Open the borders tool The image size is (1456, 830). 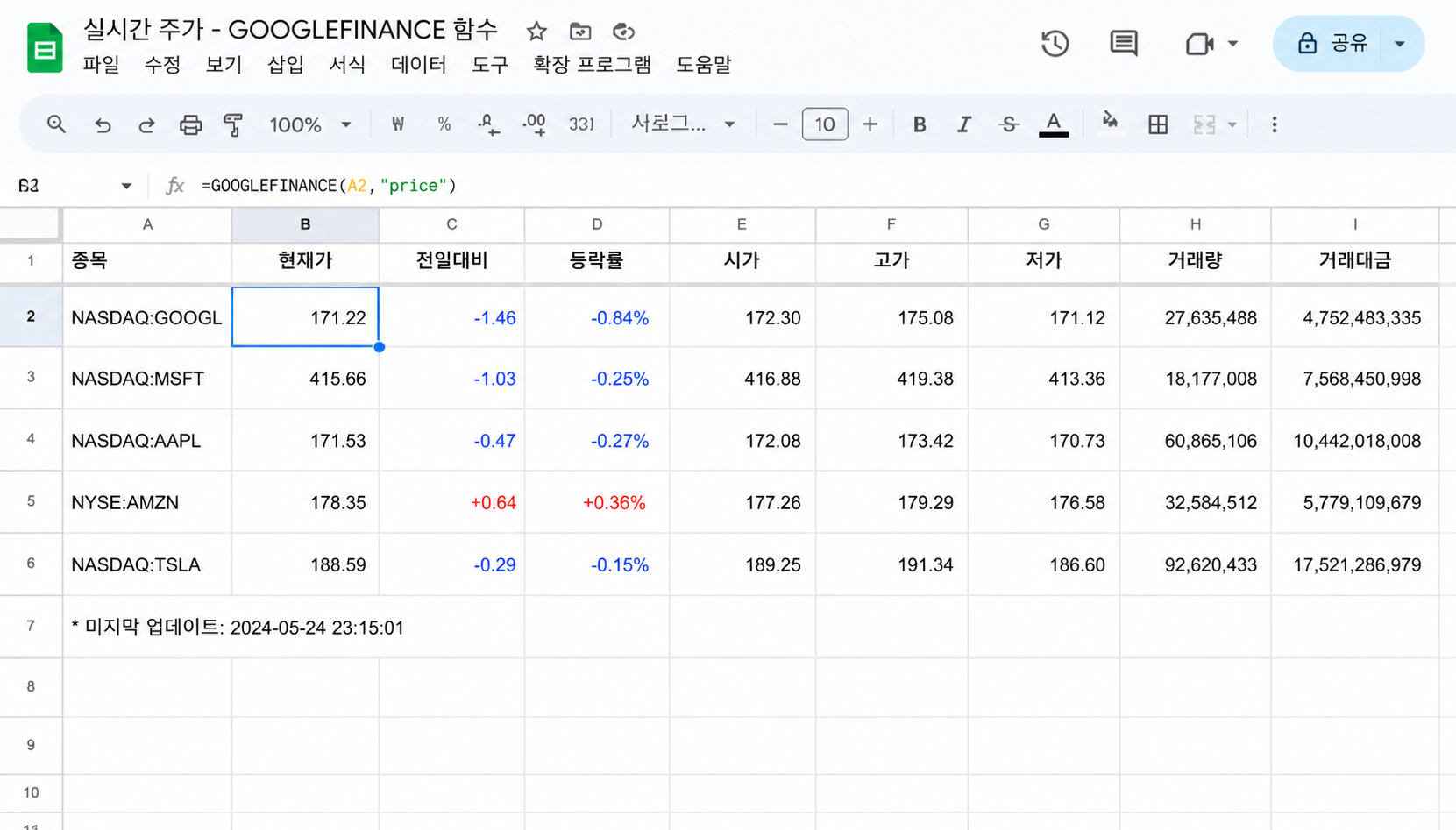pos(1158,124)
